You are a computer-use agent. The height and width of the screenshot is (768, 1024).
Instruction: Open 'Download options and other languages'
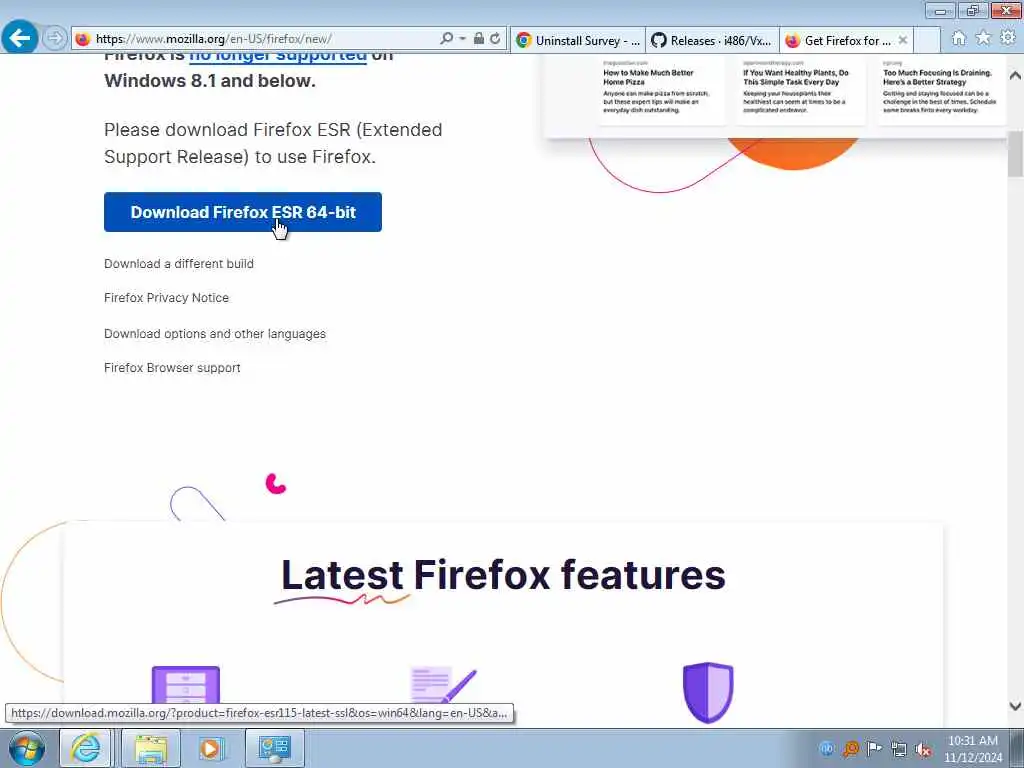215,334
